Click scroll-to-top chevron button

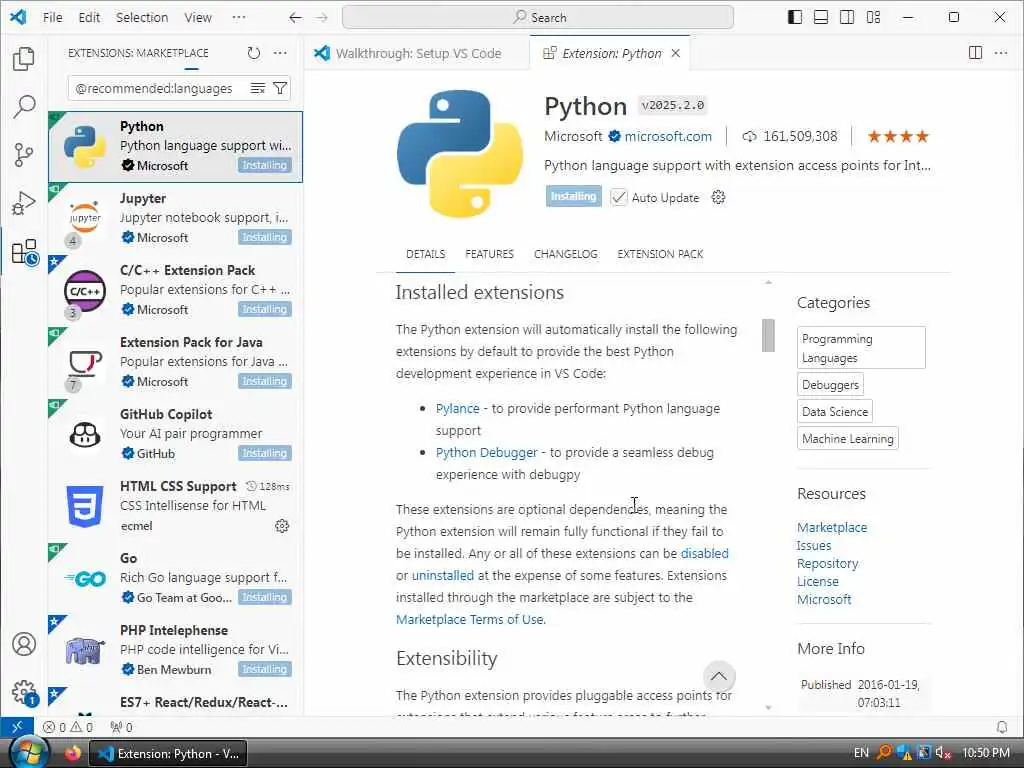click(719, 677)
